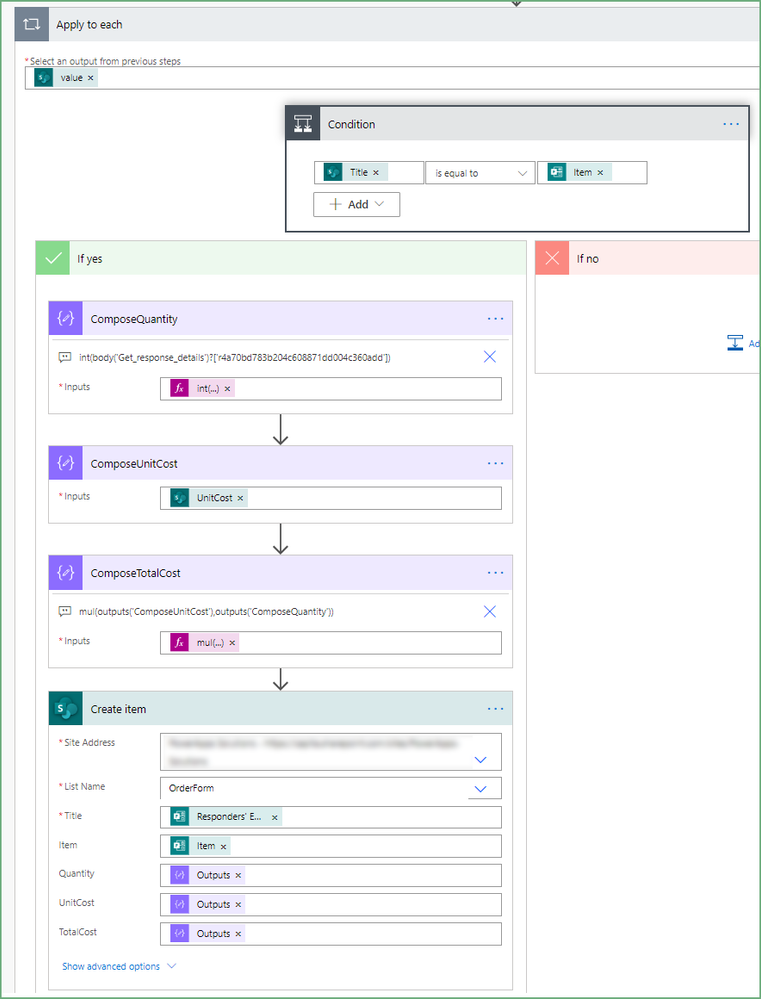Click in the ComposeQuantity Inputs field

click(331, 389)
